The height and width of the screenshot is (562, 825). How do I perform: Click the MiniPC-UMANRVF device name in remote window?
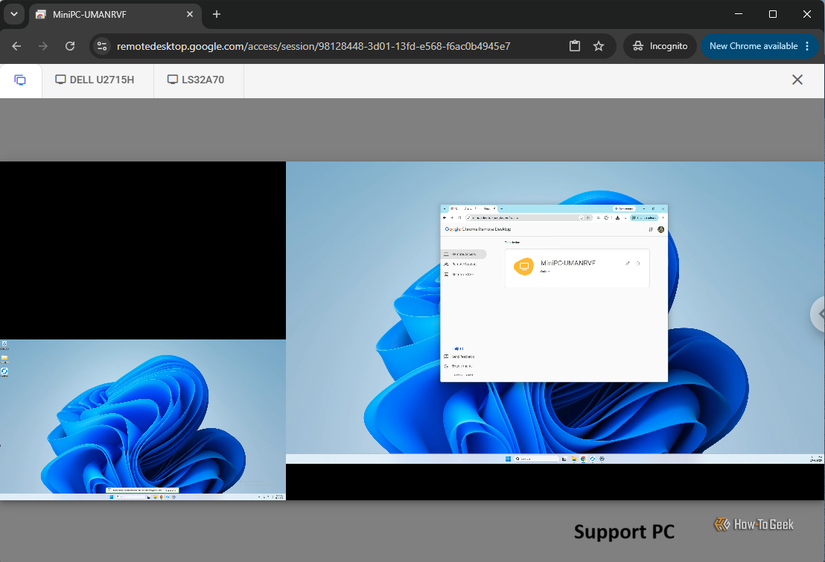tap(568, 263)
